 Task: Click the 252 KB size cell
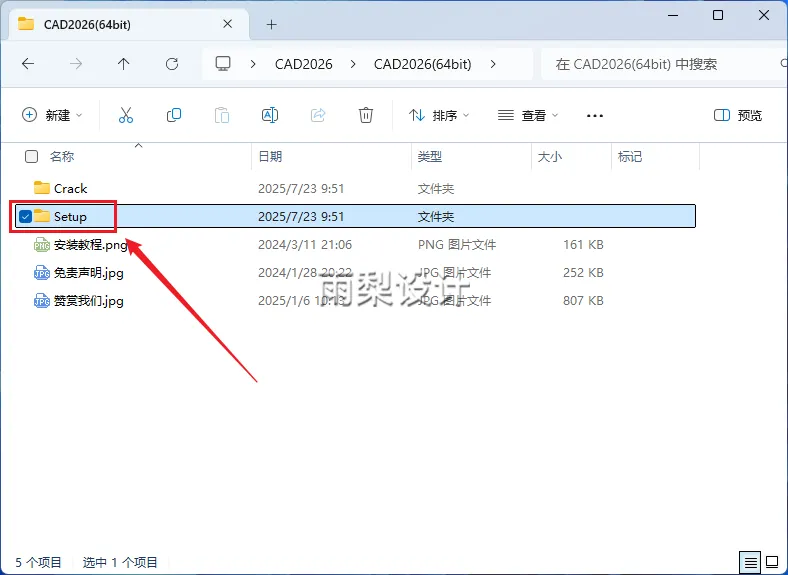coord(583,273)
